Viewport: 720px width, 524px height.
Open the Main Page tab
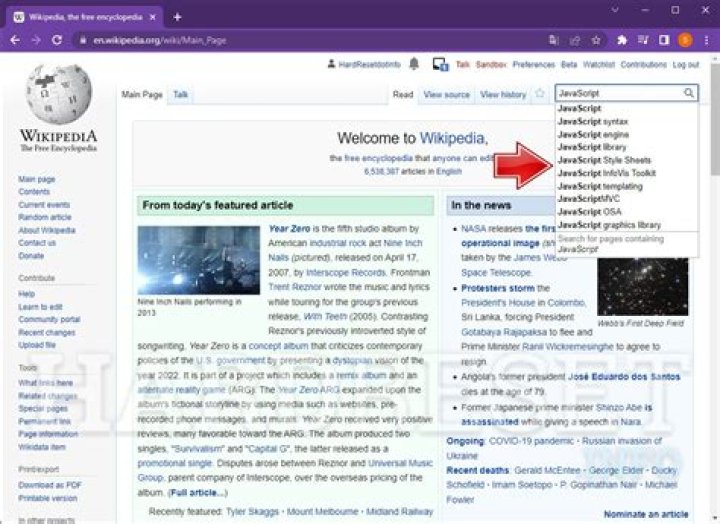tap(142, 95)
